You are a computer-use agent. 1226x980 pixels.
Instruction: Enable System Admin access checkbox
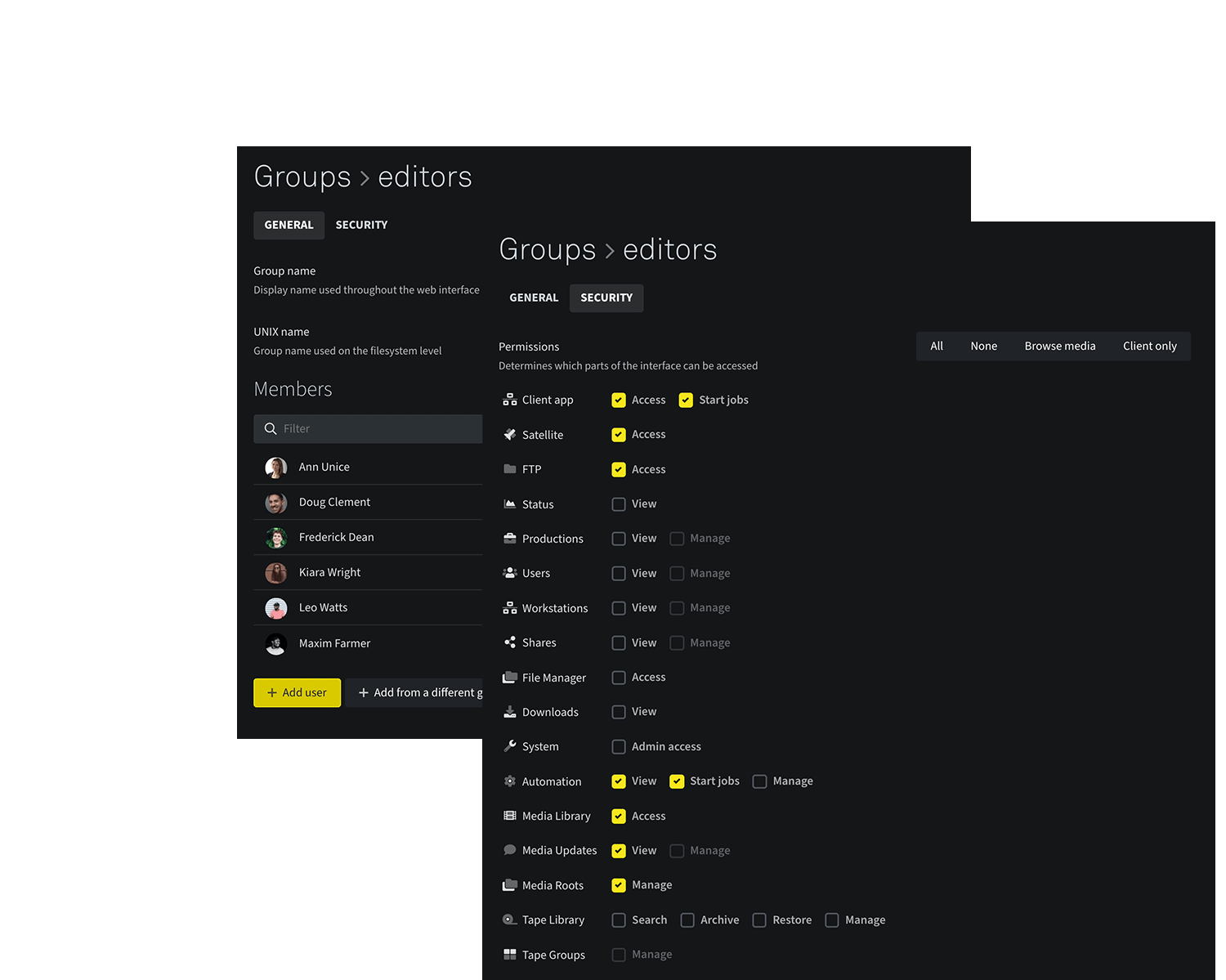click(619, 747)
